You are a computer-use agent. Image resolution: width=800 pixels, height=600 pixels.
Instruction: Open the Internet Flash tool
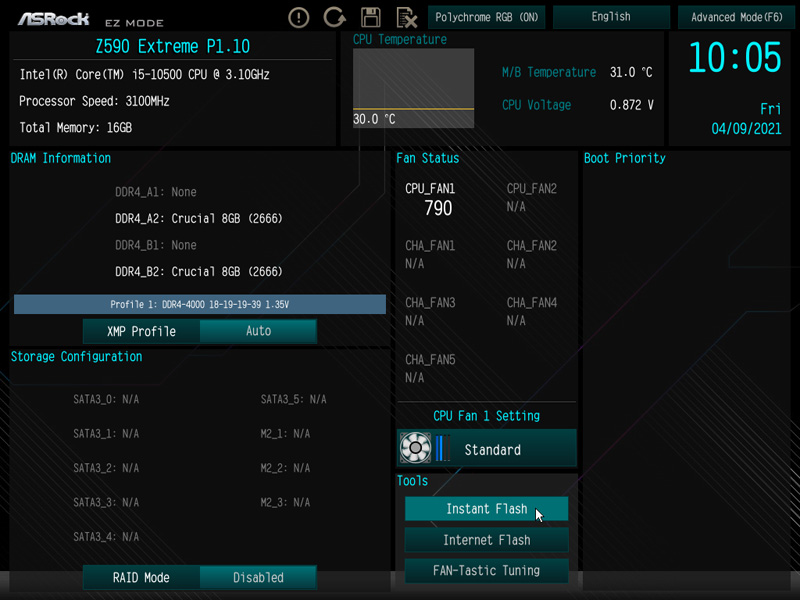pyautogui.click(x=486, y=540)
